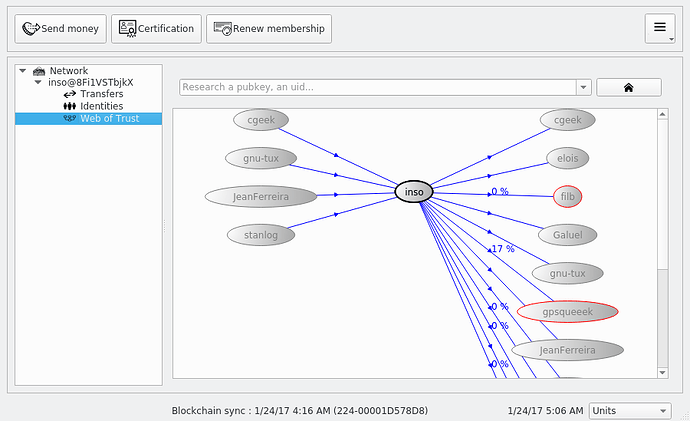Image resolution: width=690 pixels, height=421 pixels.
Task: Open the hamburger menu button
Action: 660,29
